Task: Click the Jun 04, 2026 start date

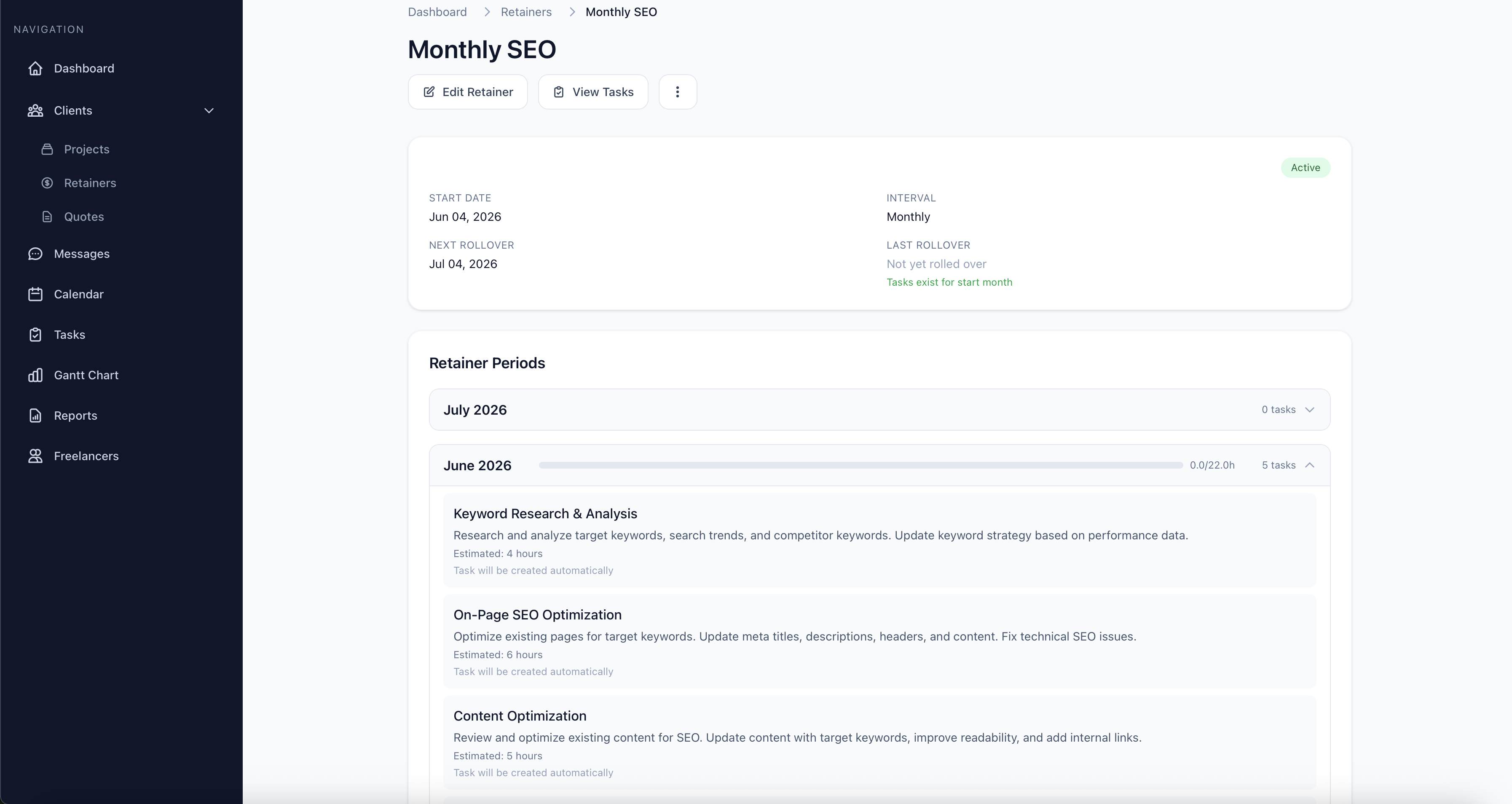Action: (465, 217)
